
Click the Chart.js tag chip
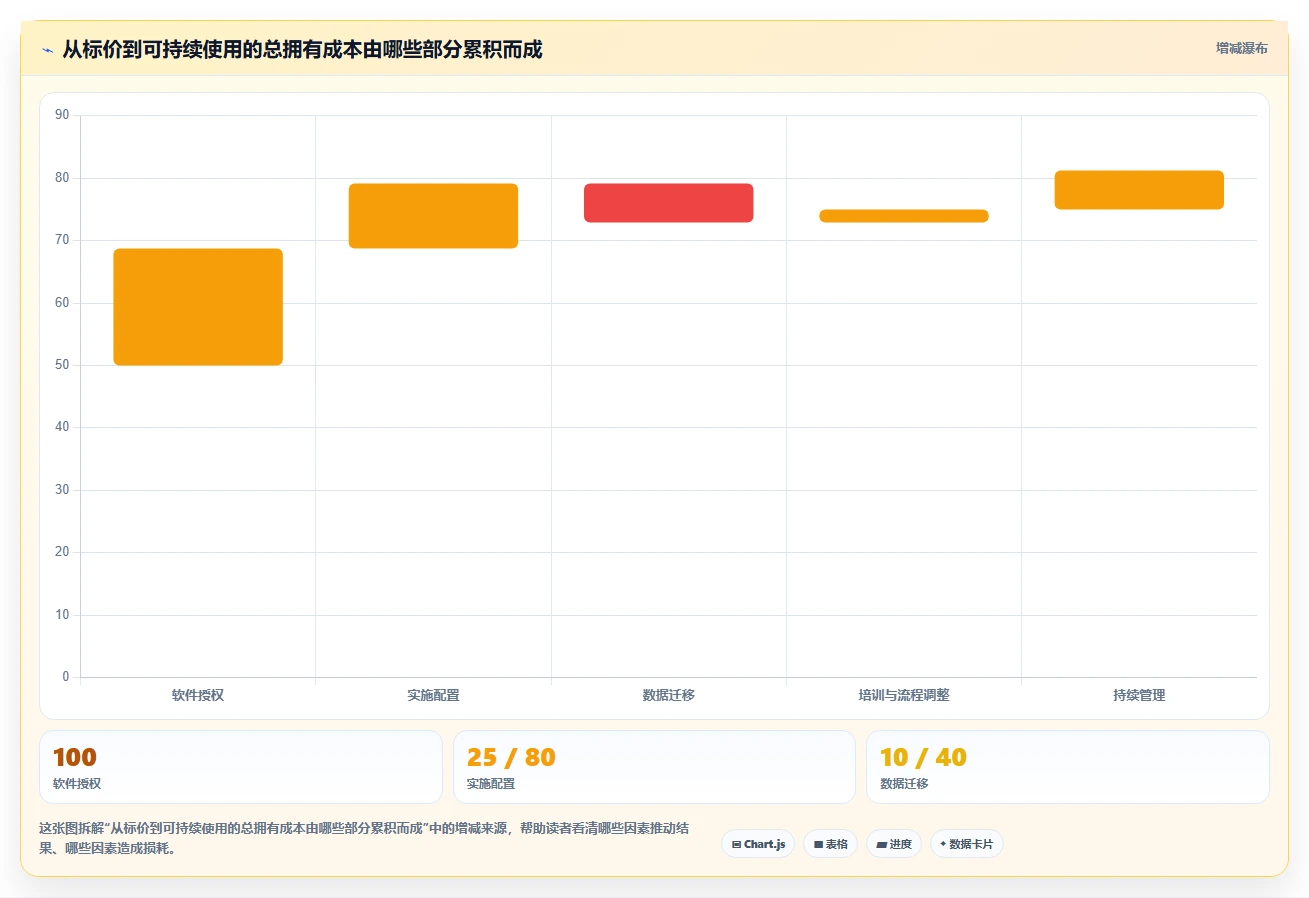tap(758, 844)
